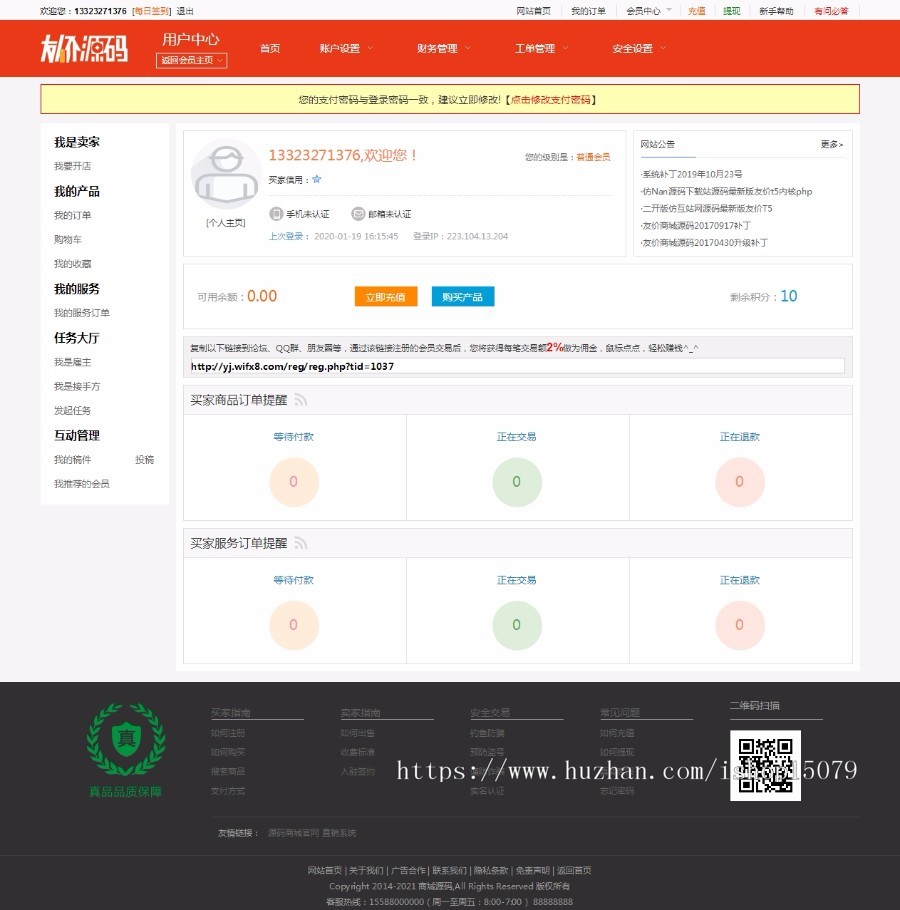The width and height of the screenshot is (900, 910).
Task: Click service orders 正在交易 green circle
Action: [516, 625]
